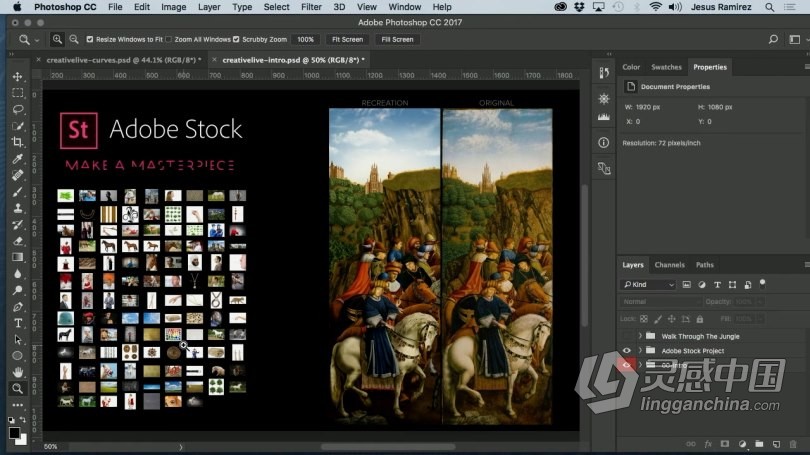This screenshot has height=455, width=810.
Task: Enable Zoom All Windows checkbox
Action: coord(168,39)
